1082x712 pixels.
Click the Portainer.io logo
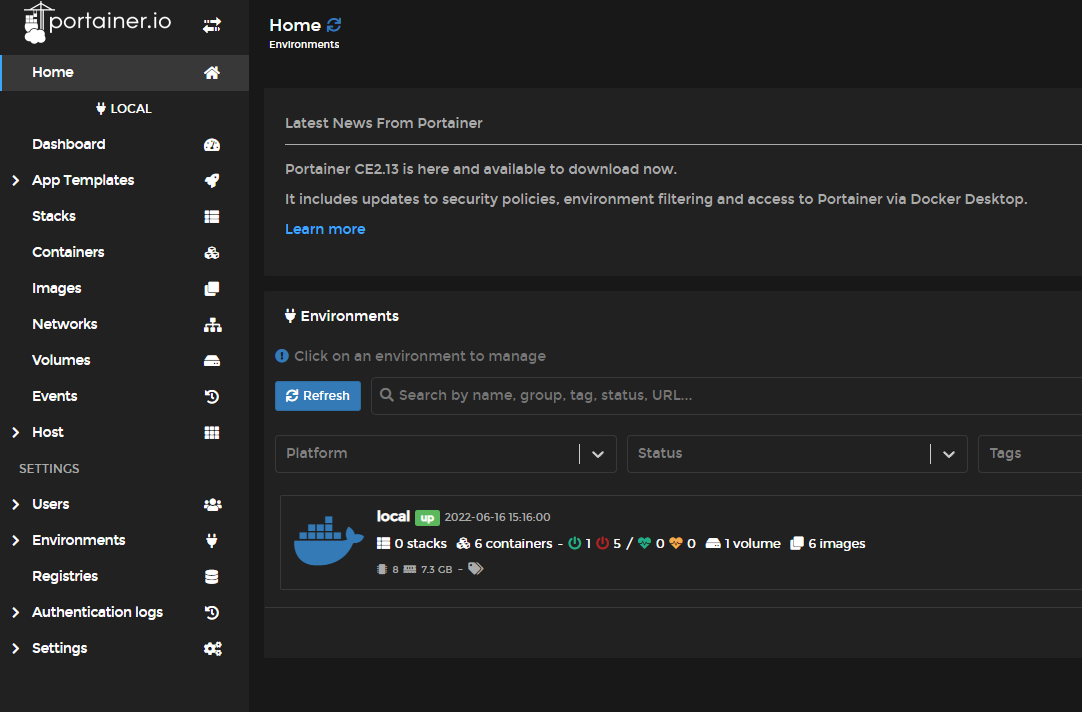tap(97, 23)
